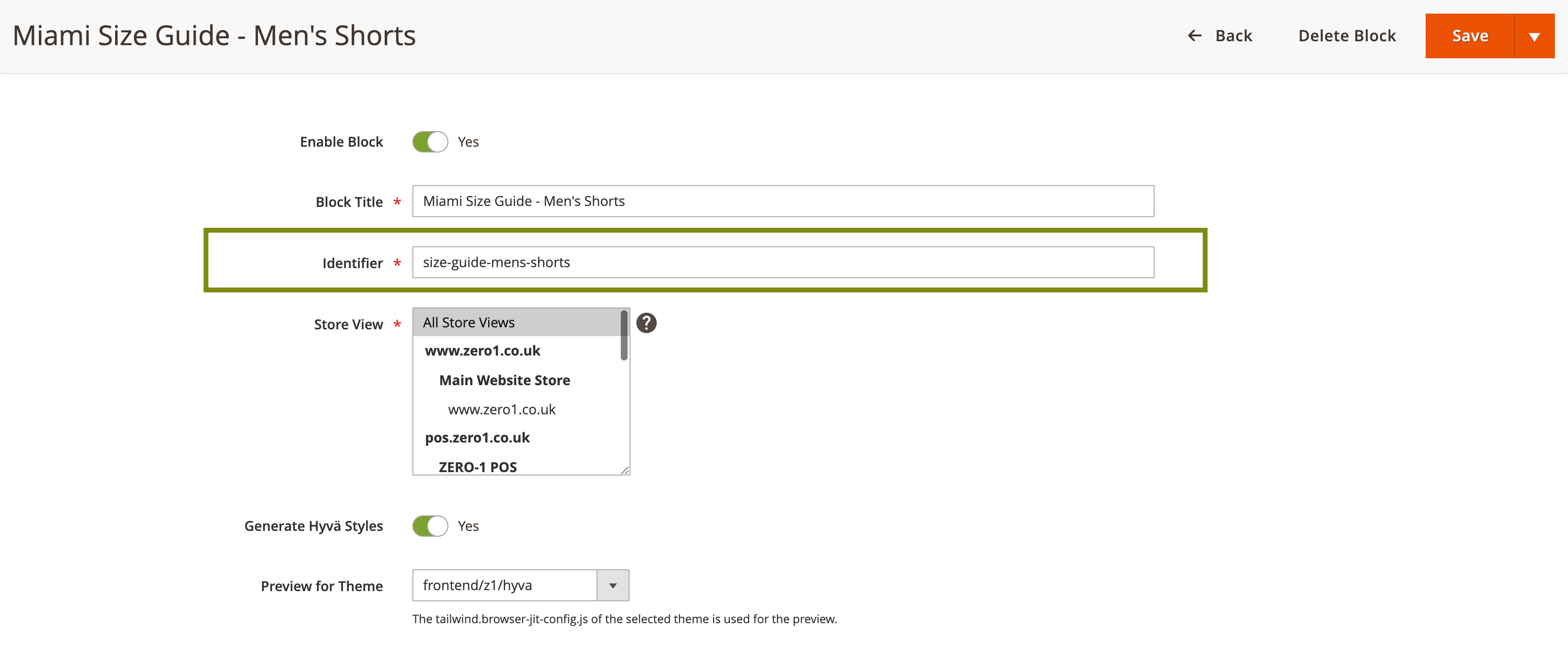
Task: Click the Store View list resize handle
Action: [625, 470]
